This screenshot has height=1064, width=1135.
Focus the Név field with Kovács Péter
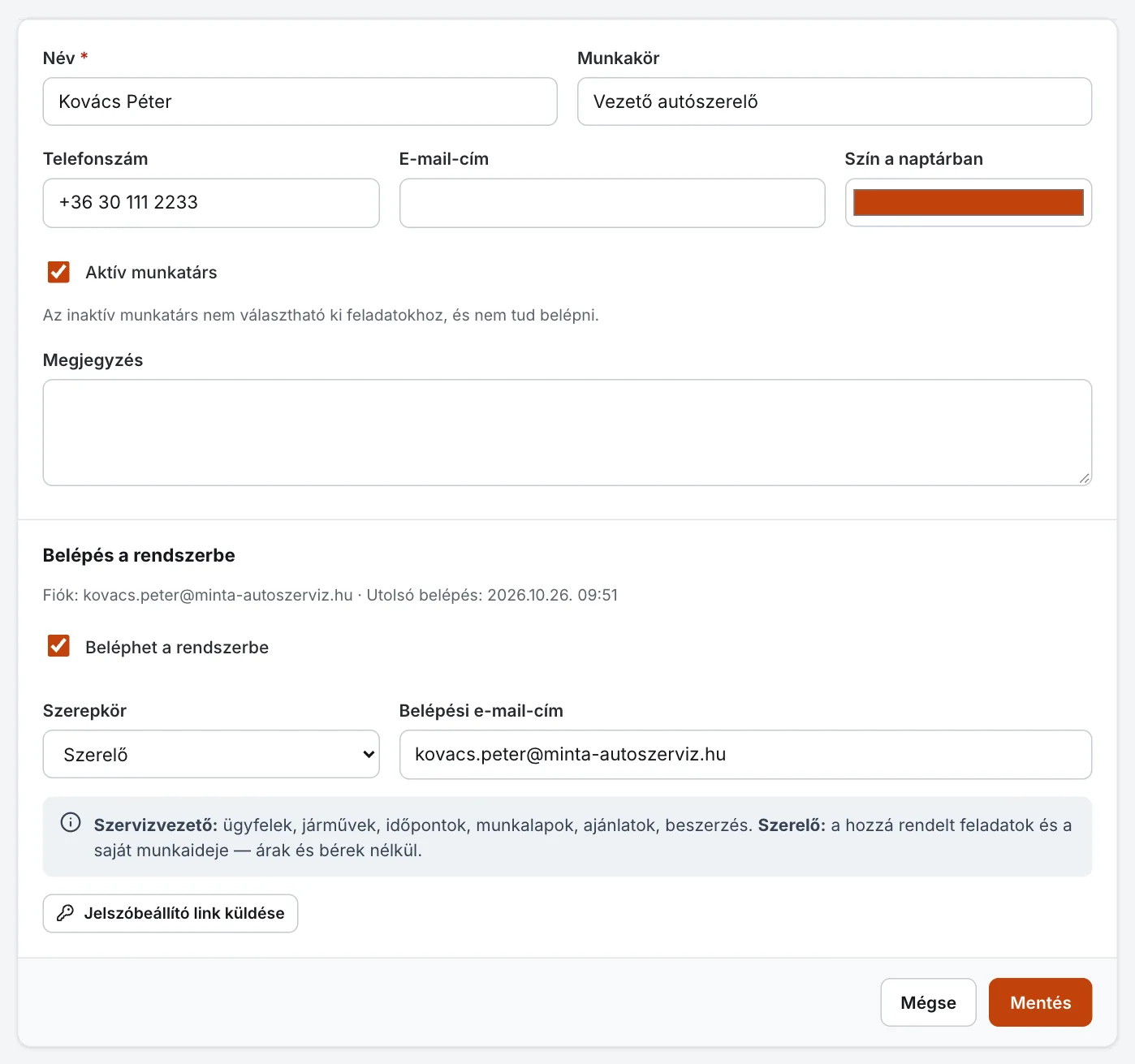pos(300,101)
